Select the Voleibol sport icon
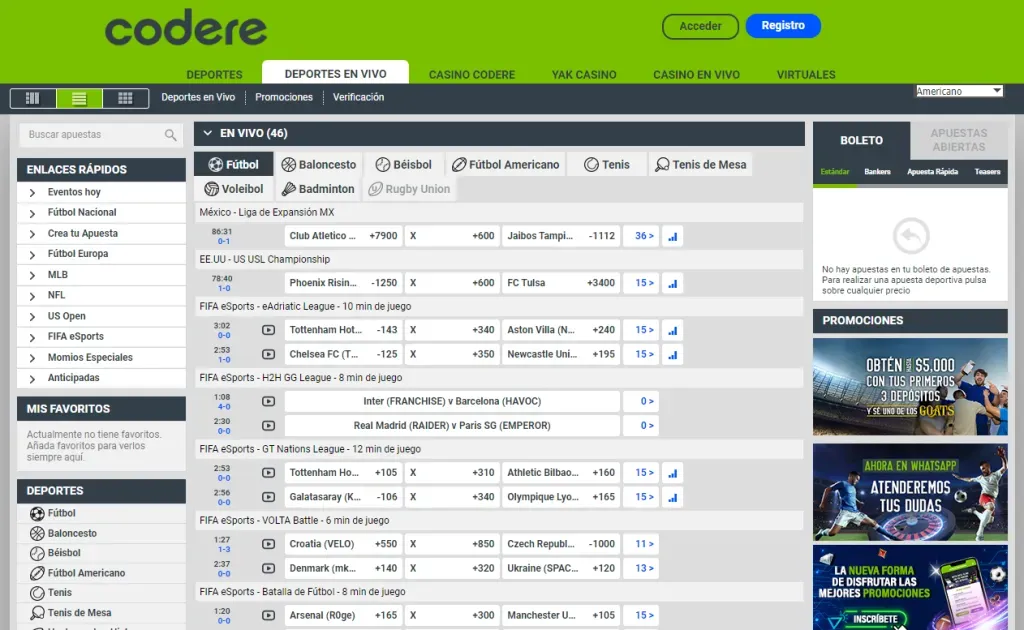The width and height of the screenshot is (1024, 630). click(211, 188)
